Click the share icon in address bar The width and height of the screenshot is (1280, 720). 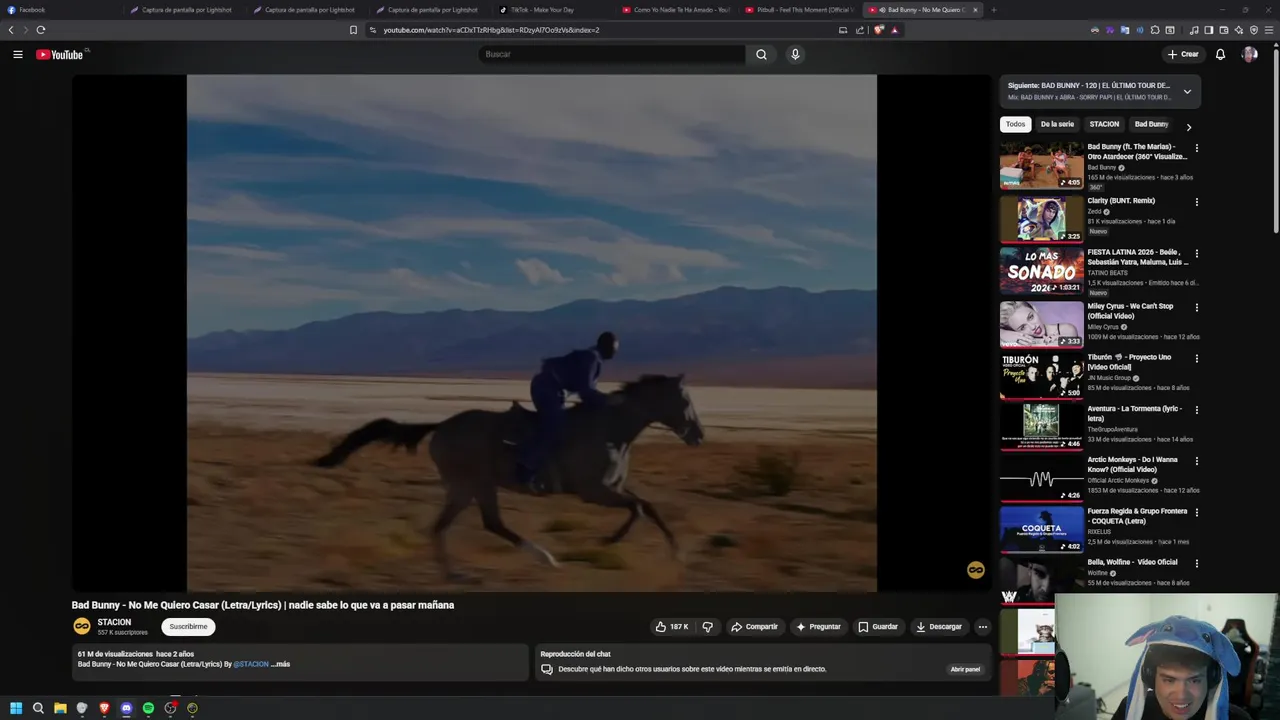859,30
